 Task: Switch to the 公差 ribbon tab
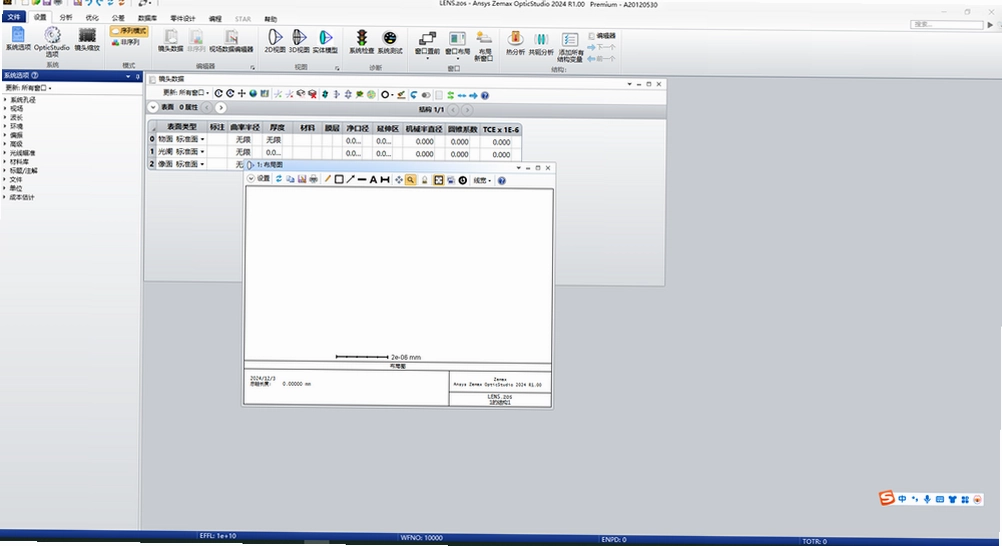pos(118,18)
